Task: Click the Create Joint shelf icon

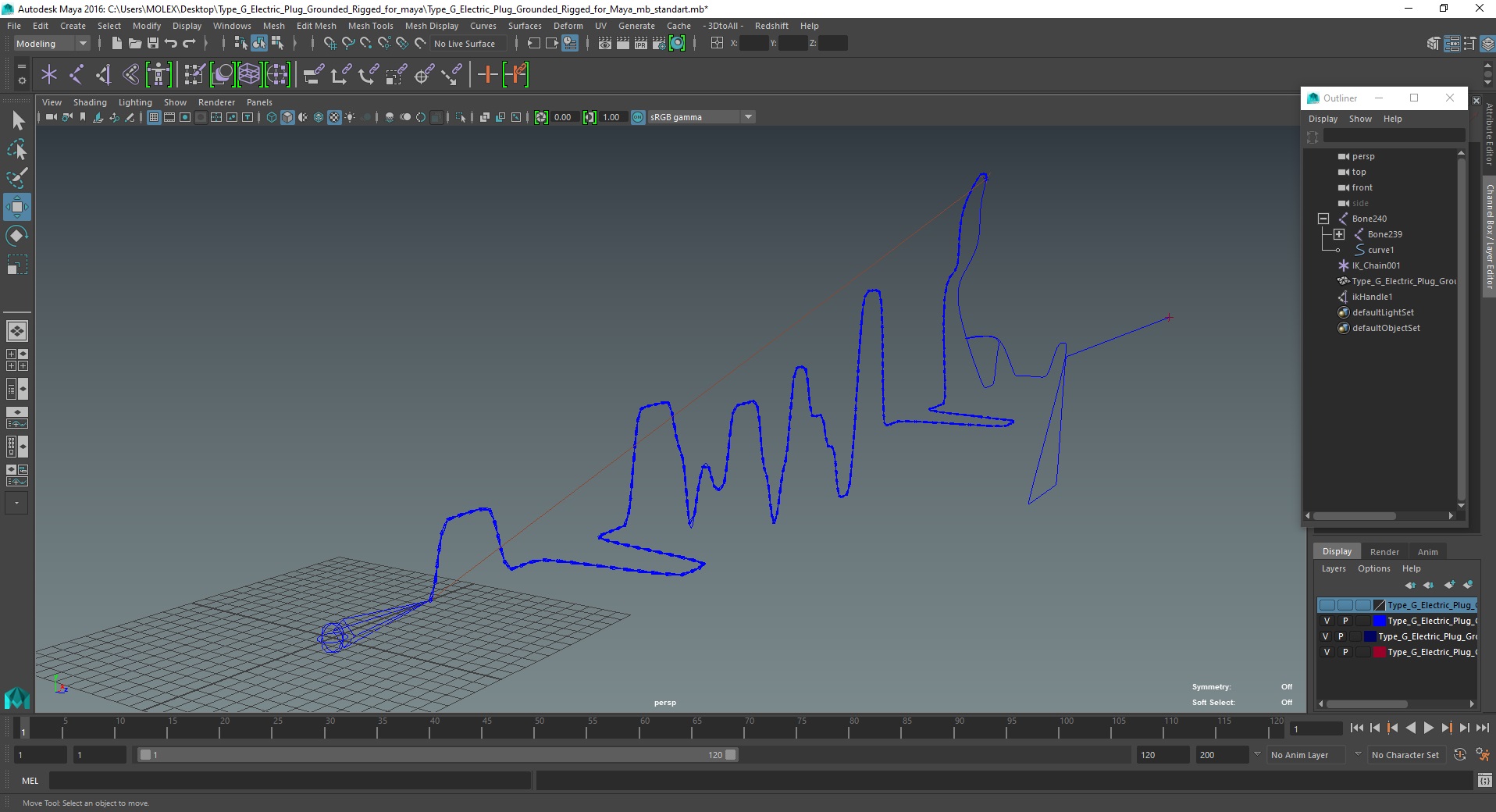Action: click(x=76, y=75)
